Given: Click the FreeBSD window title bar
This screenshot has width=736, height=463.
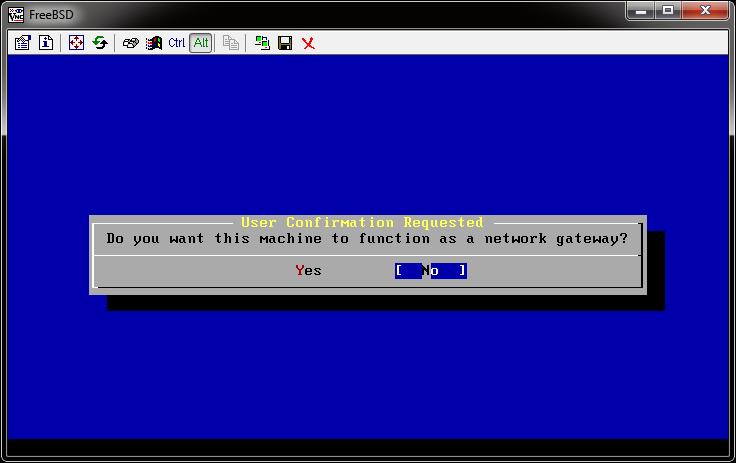Looking at the screenshot, I should click(x=300, y=13).
